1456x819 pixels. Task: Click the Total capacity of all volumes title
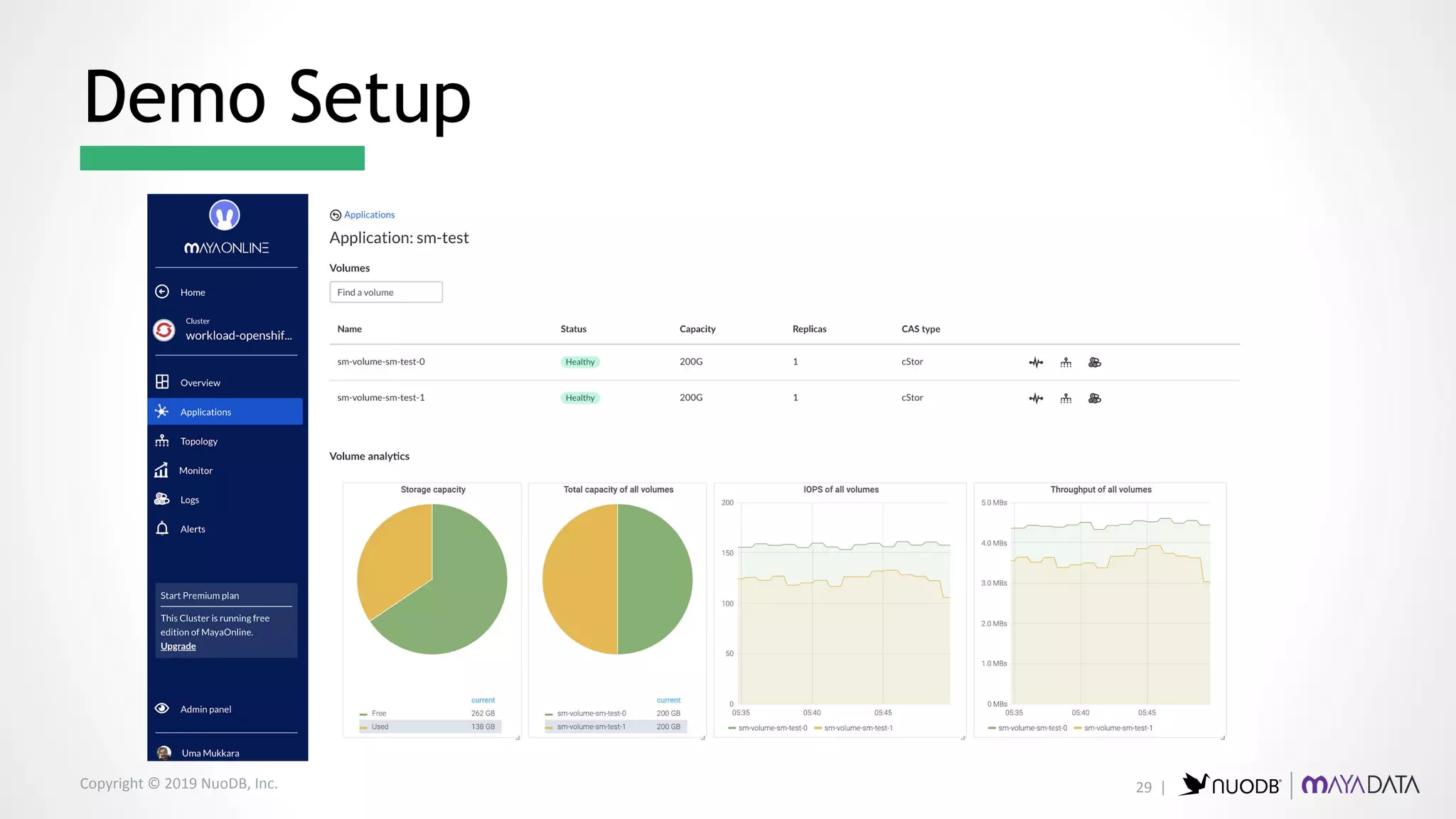click(618, 490)
